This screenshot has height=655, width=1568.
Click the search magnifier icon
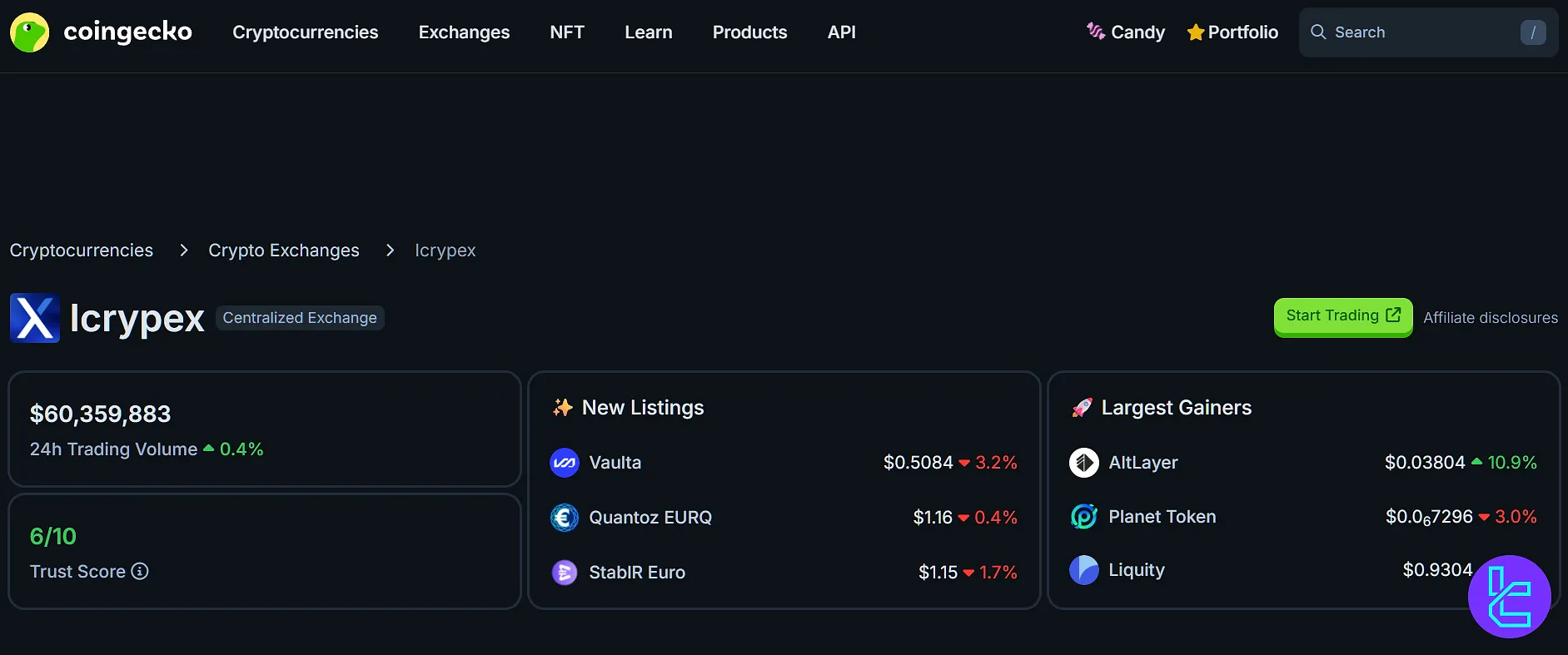[1318, 32]
